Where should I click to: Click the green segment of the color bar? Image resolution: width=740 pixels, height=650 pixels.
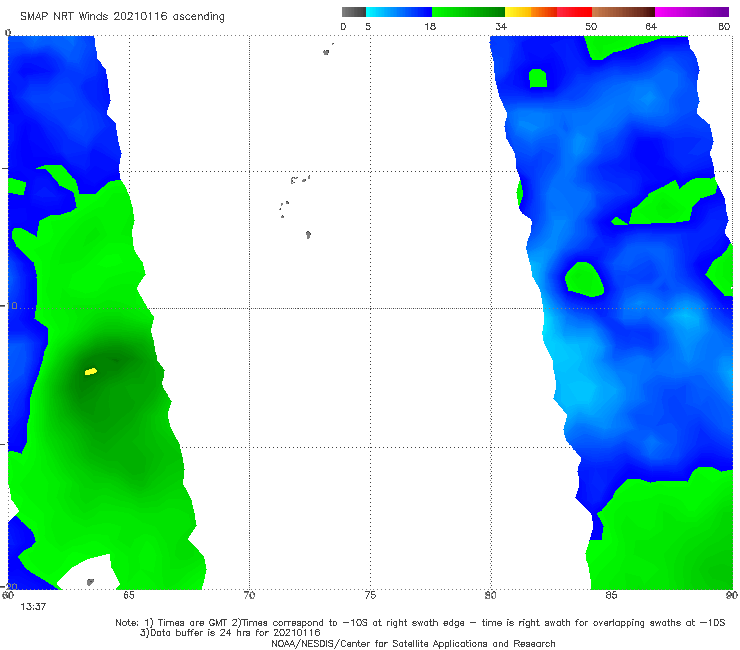coord(469,12)
